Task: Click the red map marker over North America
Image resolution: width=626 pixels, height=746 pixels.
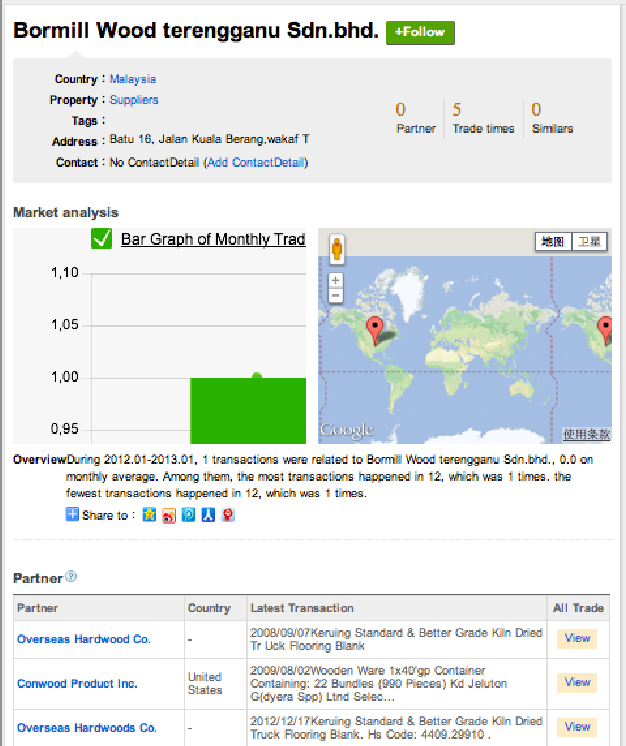Action: pyautogui.click(x=375, y=331)
